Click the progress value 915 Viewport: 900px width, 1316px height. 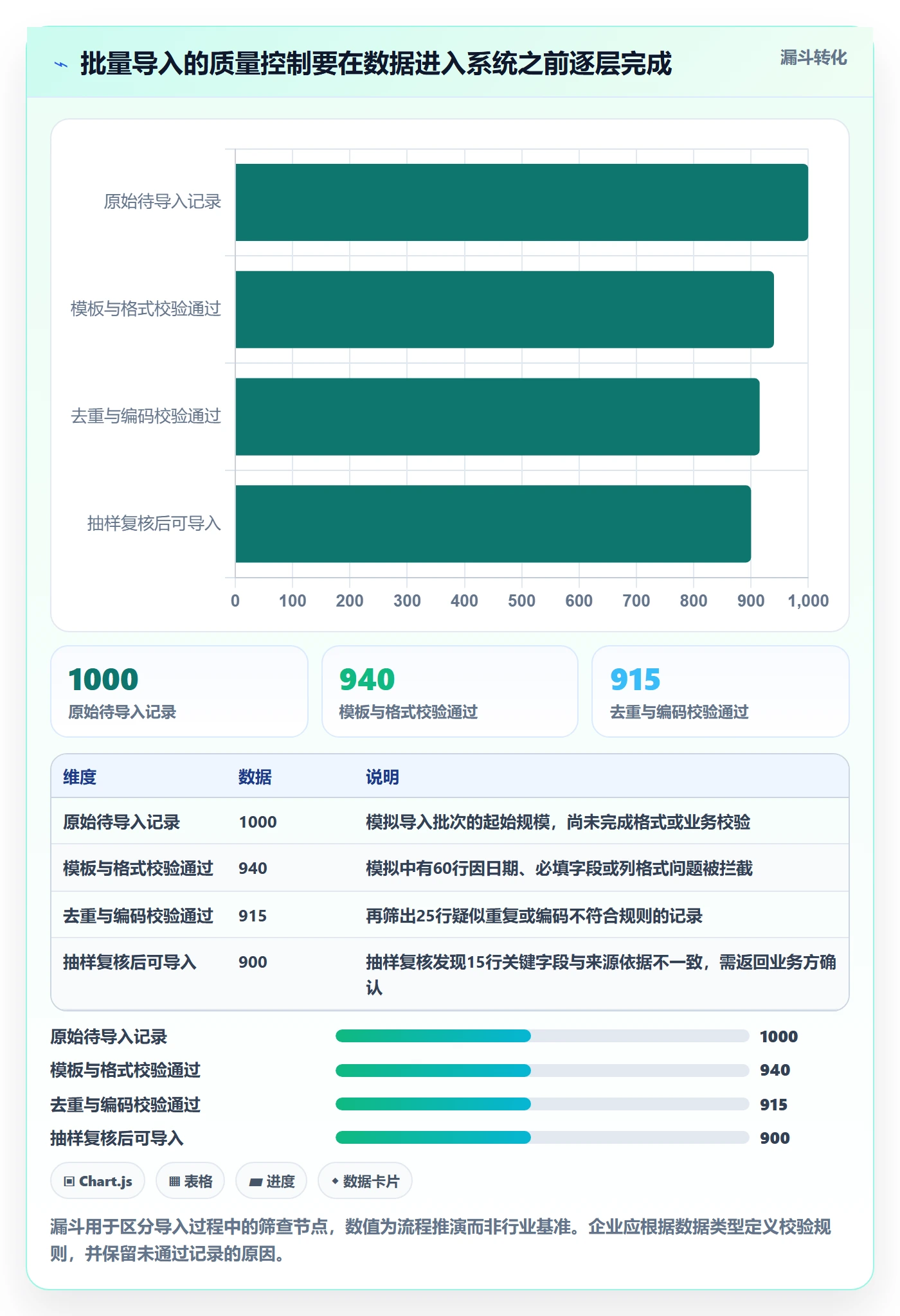coord(773,1105)
